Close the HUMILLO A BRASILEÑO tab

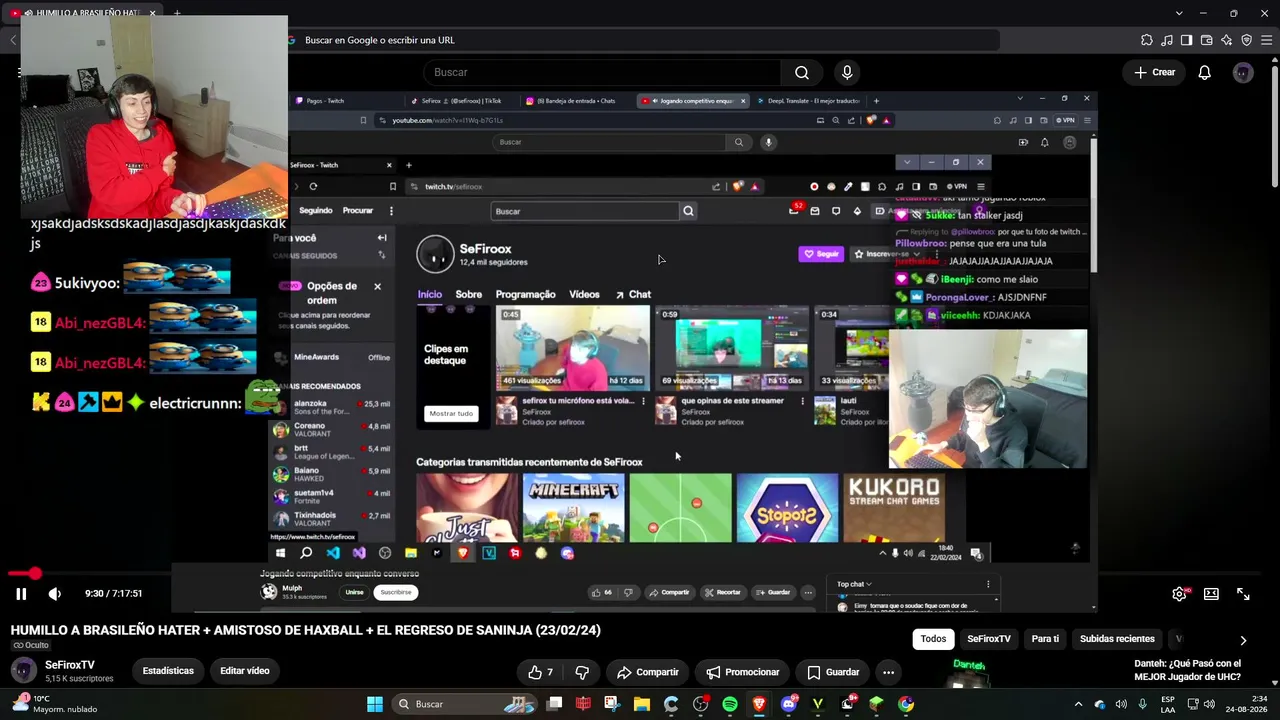click(x=152, y=13)
